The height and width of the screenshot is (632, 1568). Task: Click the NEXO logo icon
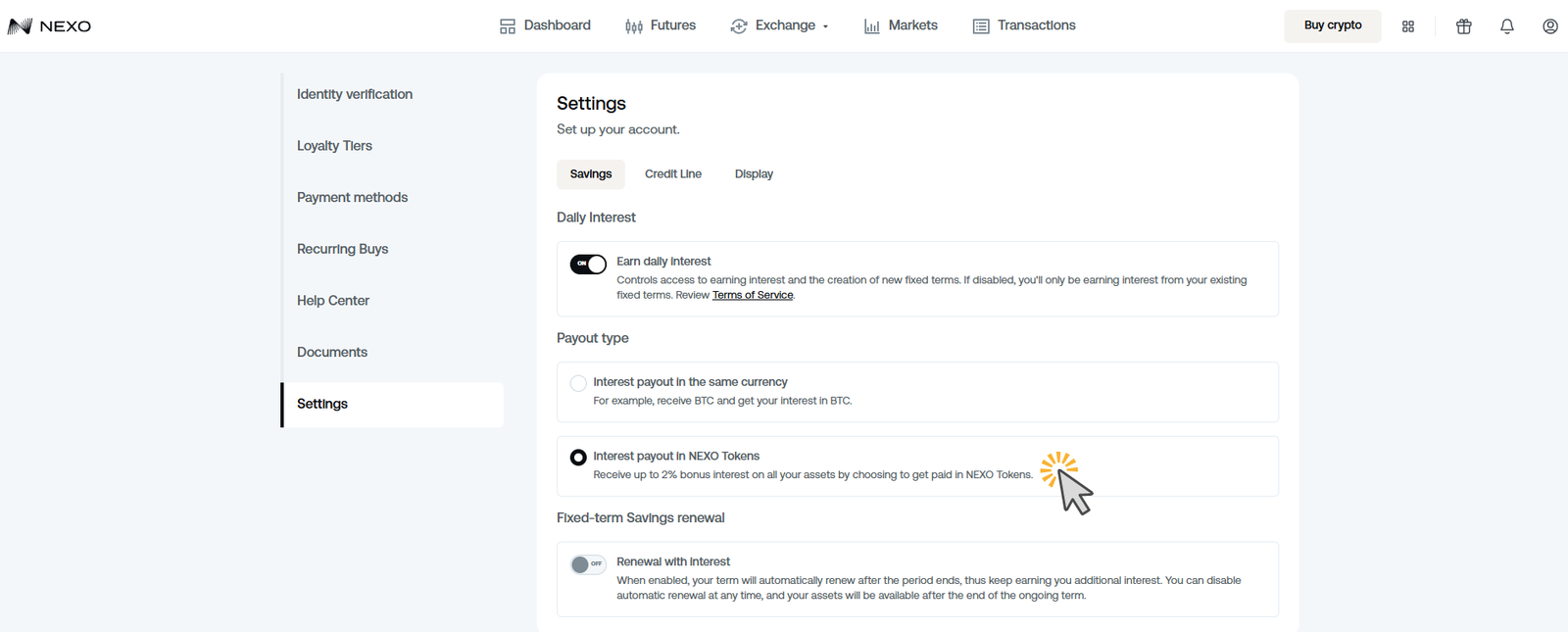20,26
